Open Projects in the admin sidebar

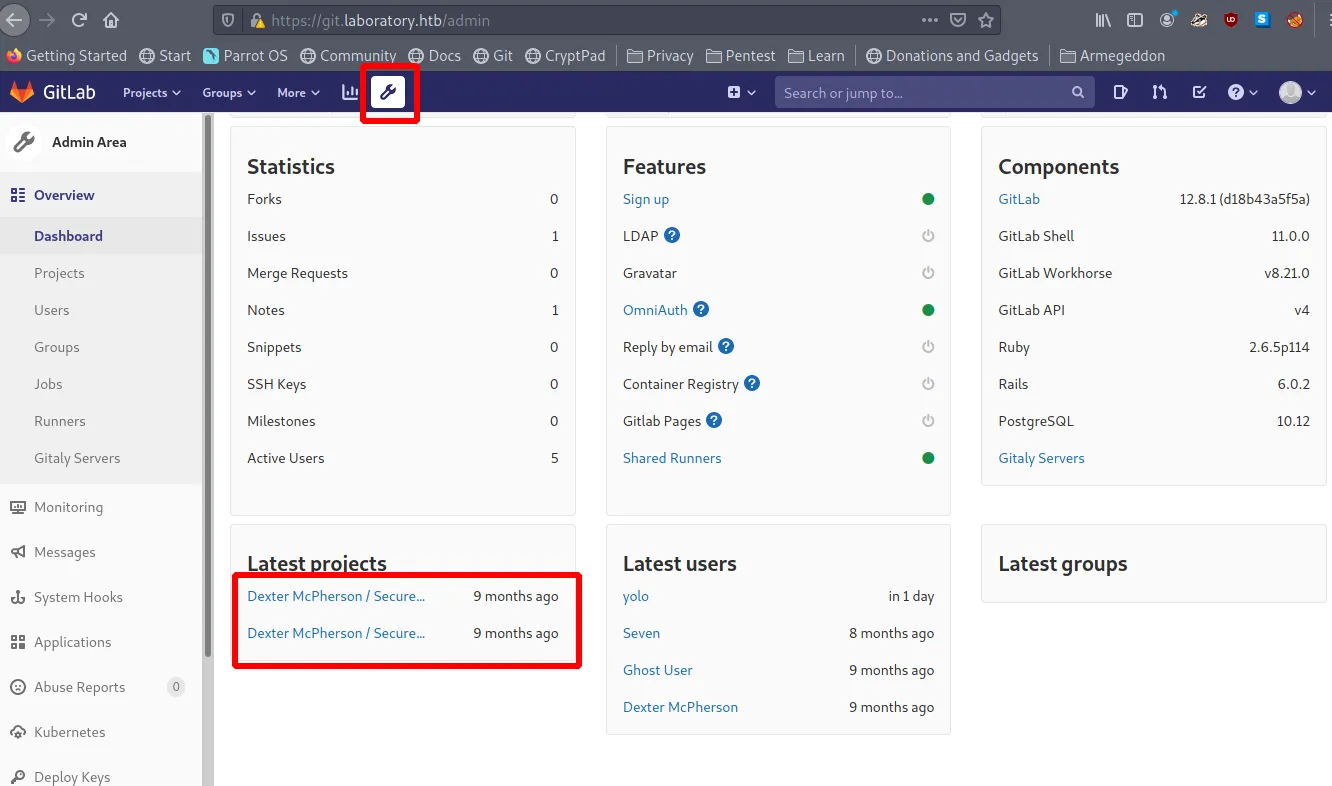[x=59, y=273]
